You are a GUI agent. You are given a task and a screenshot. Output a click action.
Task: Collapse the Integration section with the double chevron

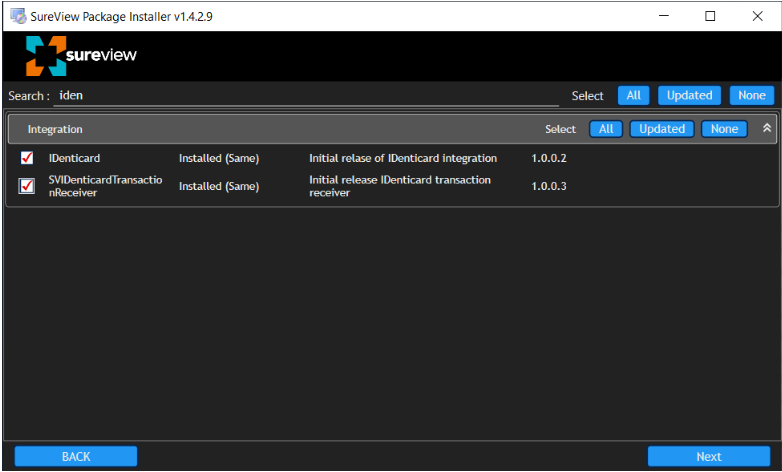(767, 128)
